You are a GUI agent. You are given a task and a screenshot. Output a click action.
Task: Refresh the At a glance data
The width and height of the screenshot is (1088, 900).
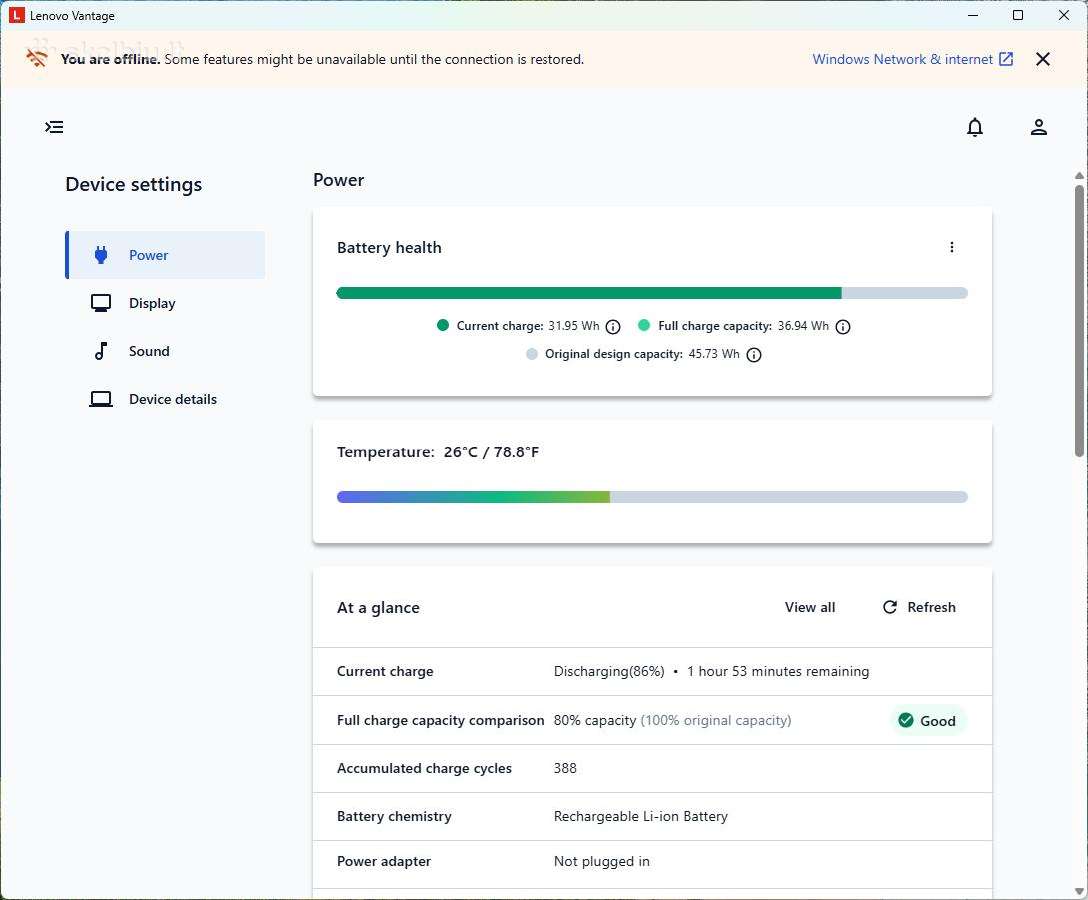coord(919,607)
